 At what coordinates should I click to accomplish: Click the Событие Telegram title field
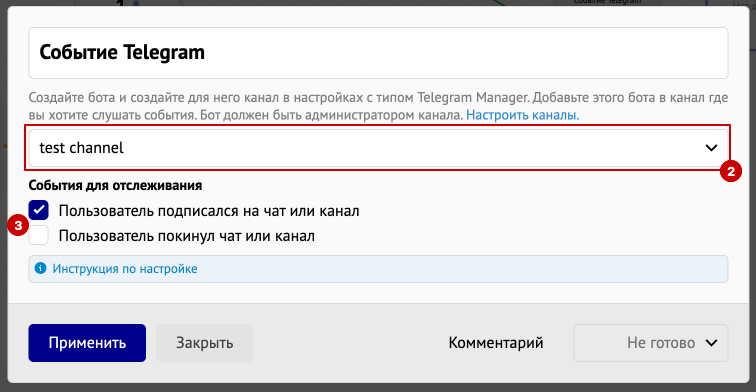(378, 53)
